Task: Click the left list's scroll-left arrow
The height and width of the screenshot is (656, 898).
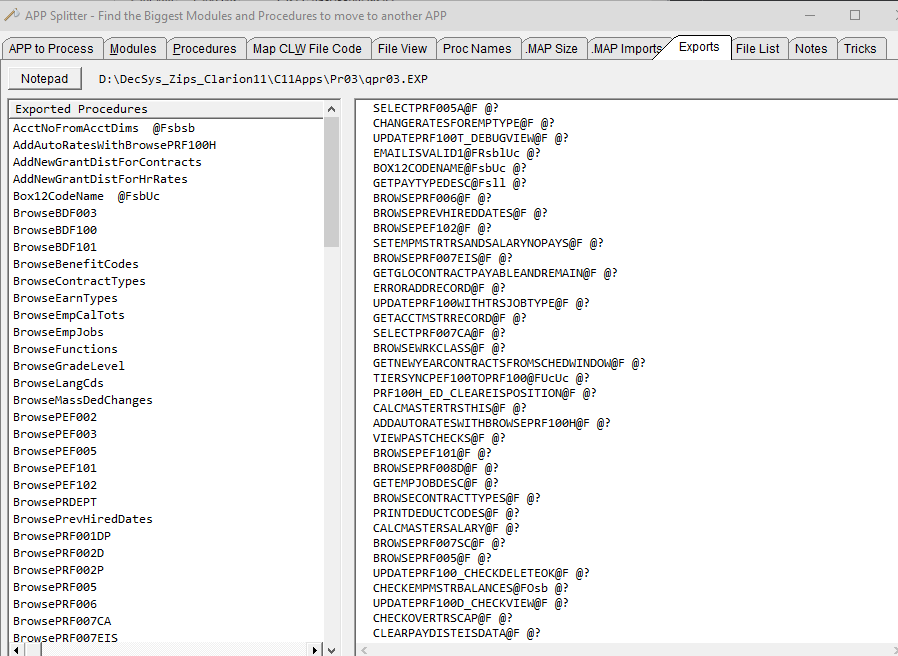Action: click(17, 649)
